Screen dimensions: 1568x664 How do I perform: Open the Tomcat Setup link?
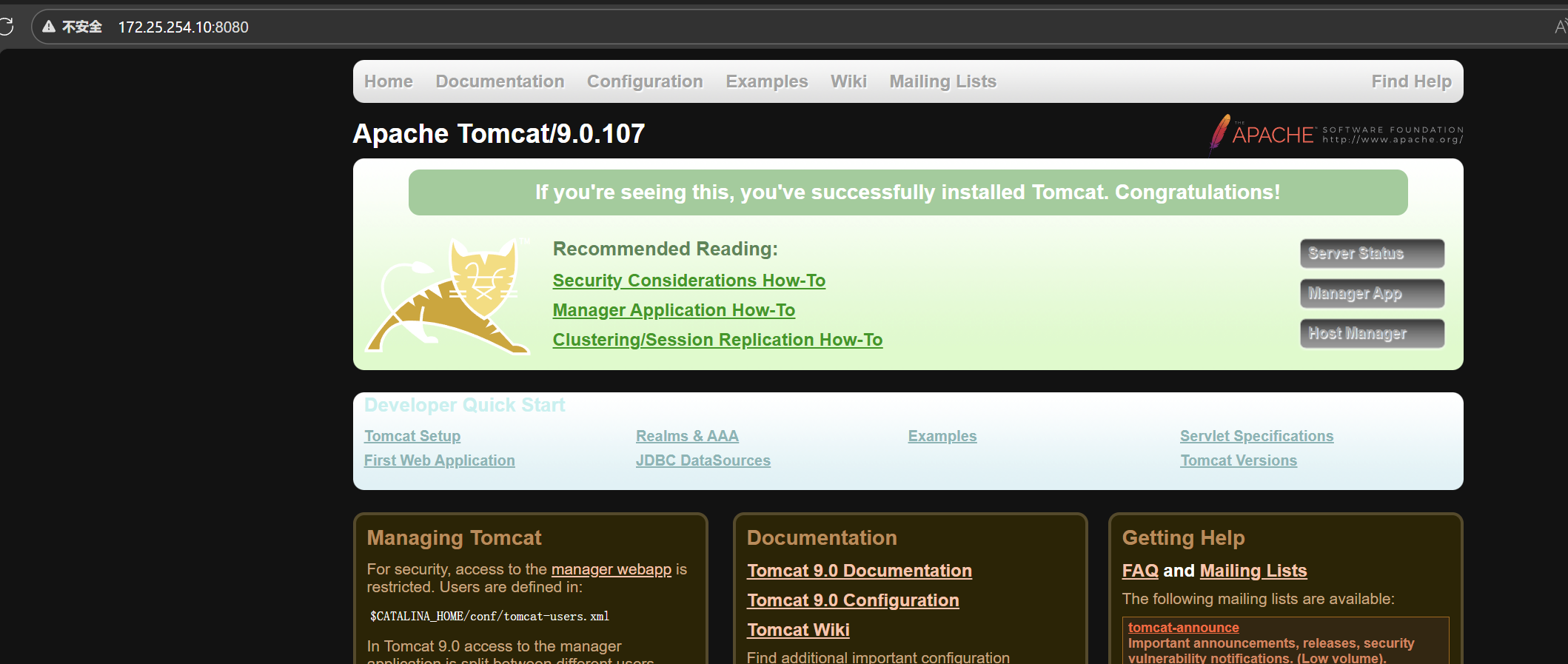coord(412,436)
